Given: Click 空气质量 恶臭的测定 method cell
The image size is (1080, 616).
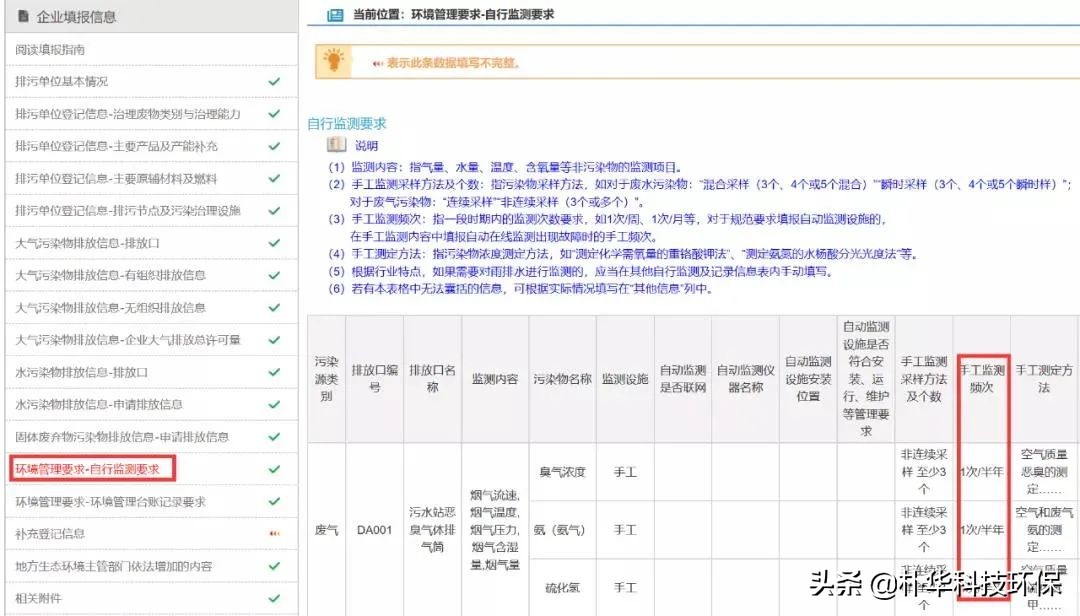Looking at the screenshot, I should 1044,472.
